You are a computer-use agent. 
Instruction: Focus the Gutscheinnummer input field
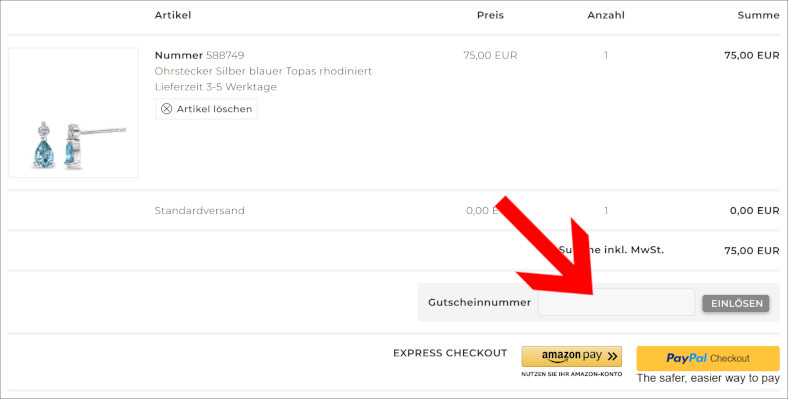click(x=617, y=303)
